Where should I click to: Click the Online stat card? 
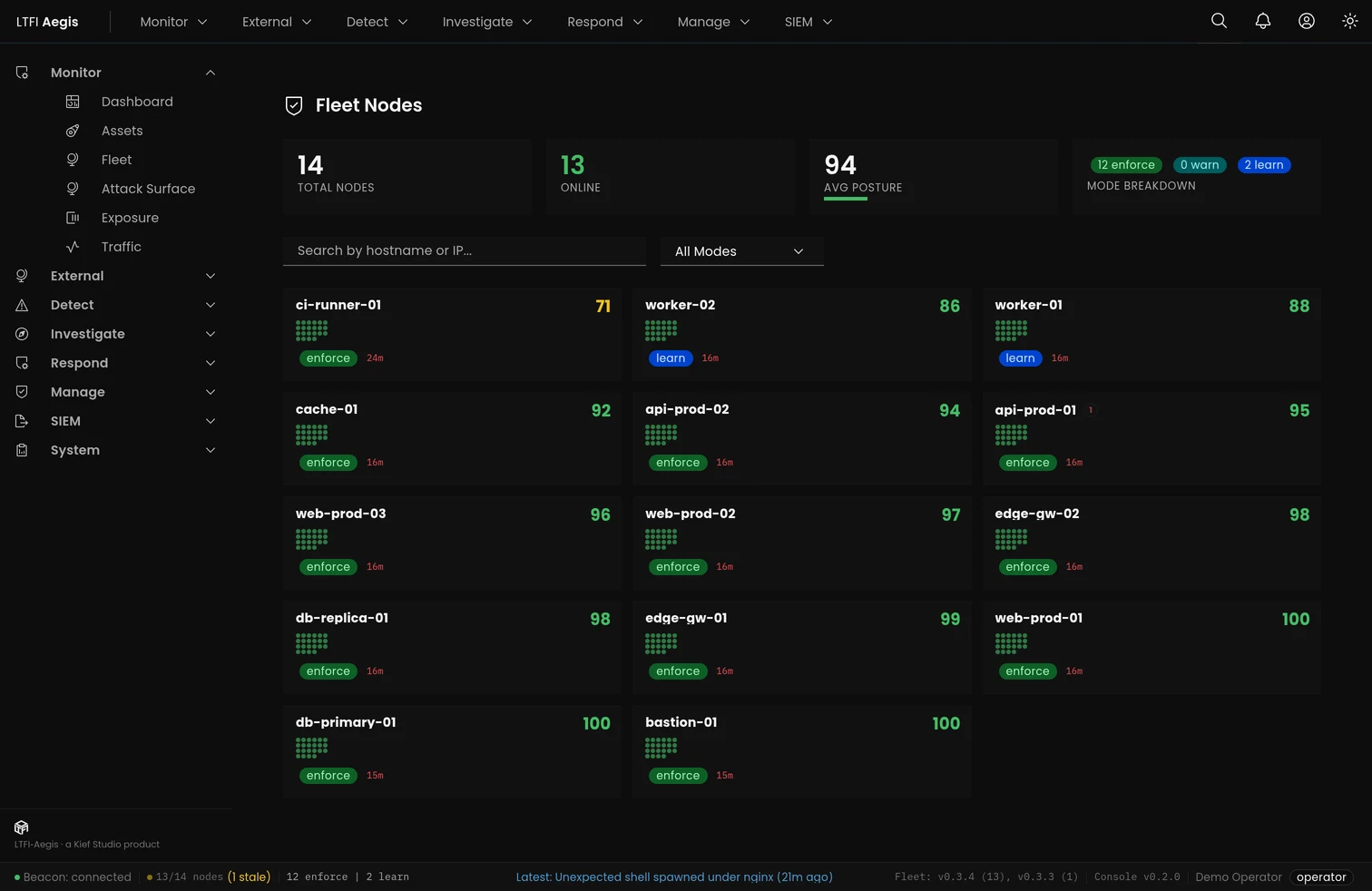(x=671, y=177)
